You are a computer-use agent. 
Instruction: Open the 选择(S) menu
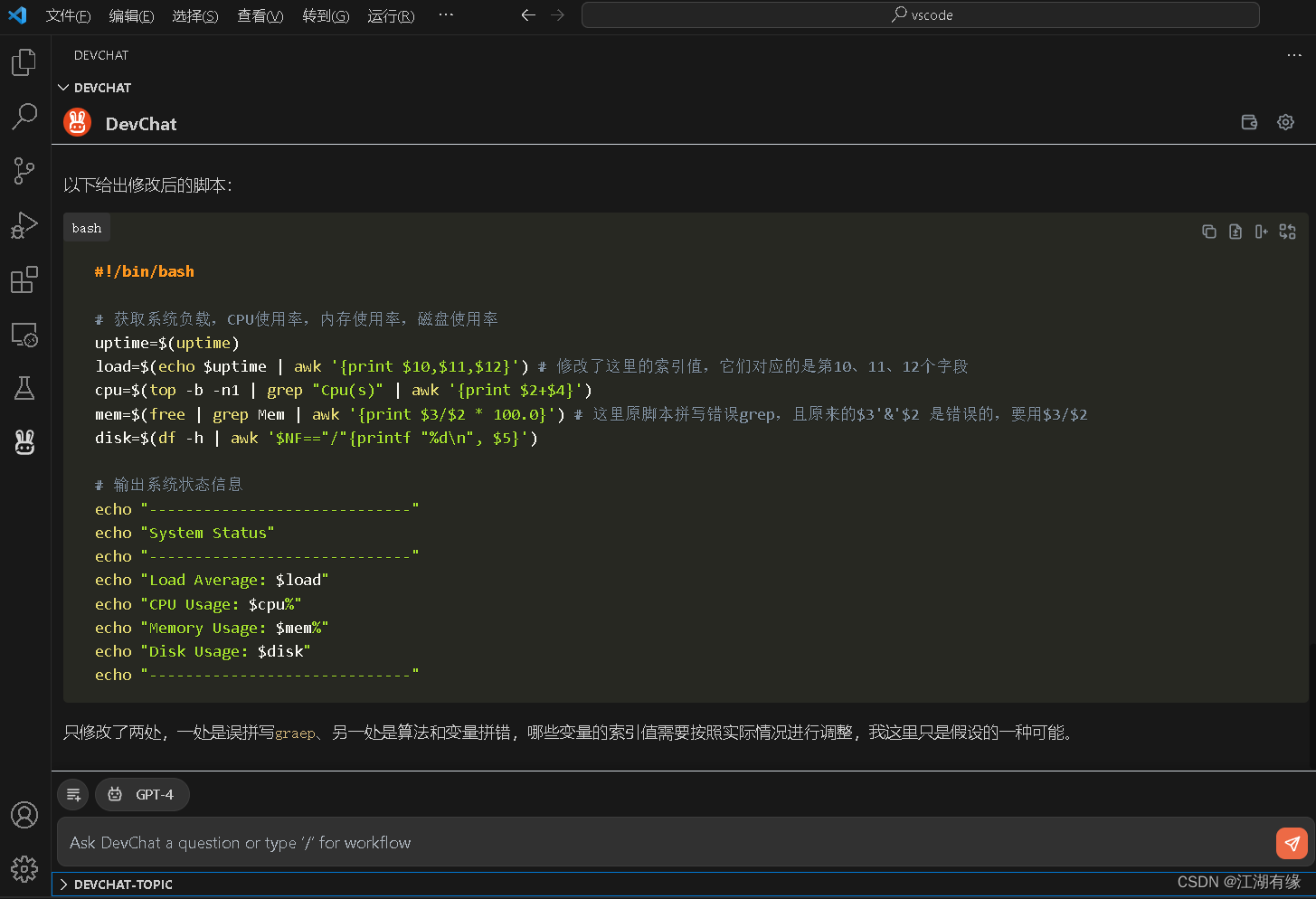(x=195, y=15)
